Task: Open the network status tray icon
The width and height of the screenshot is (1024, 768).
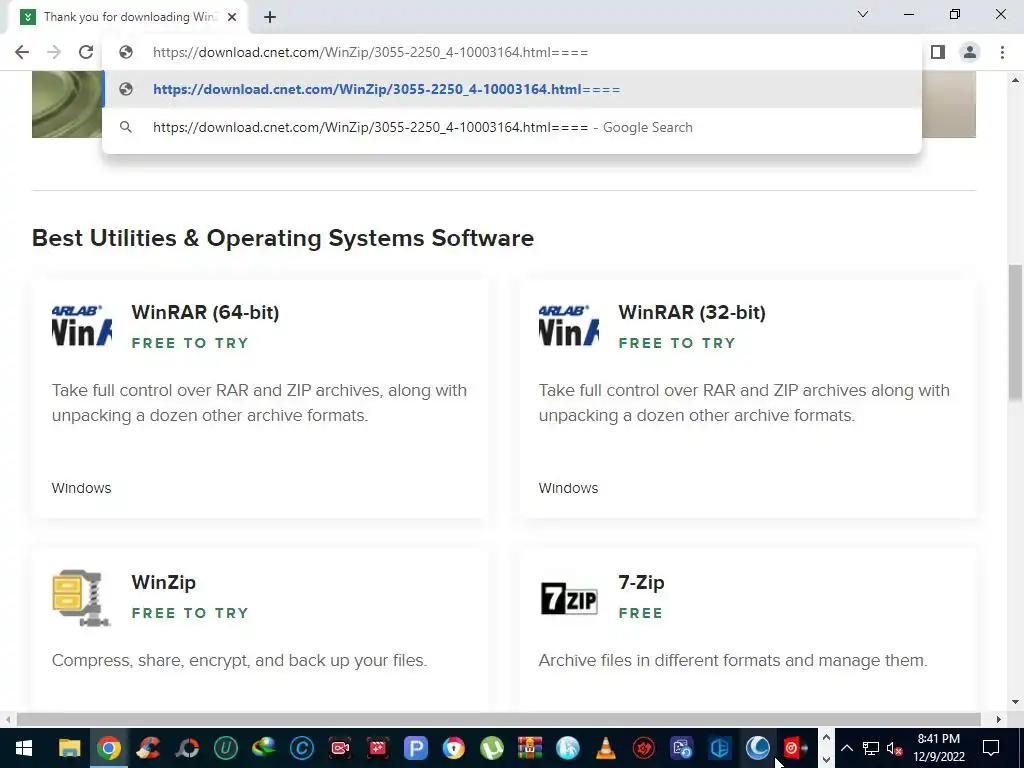Action: pyautogui.click(x=871, y=748)
